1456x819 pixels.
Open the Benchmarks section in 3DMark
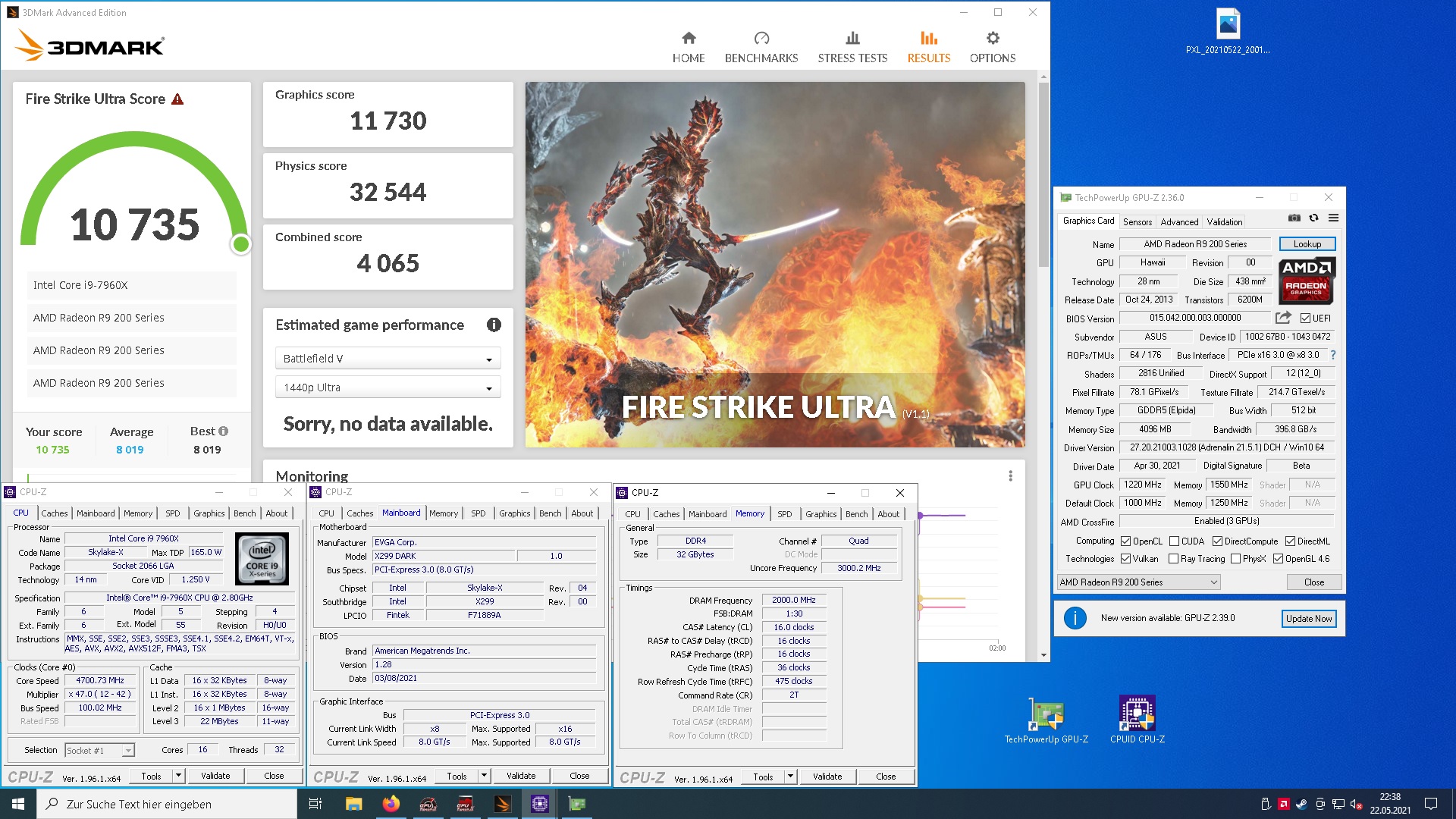tap(761, 47)
